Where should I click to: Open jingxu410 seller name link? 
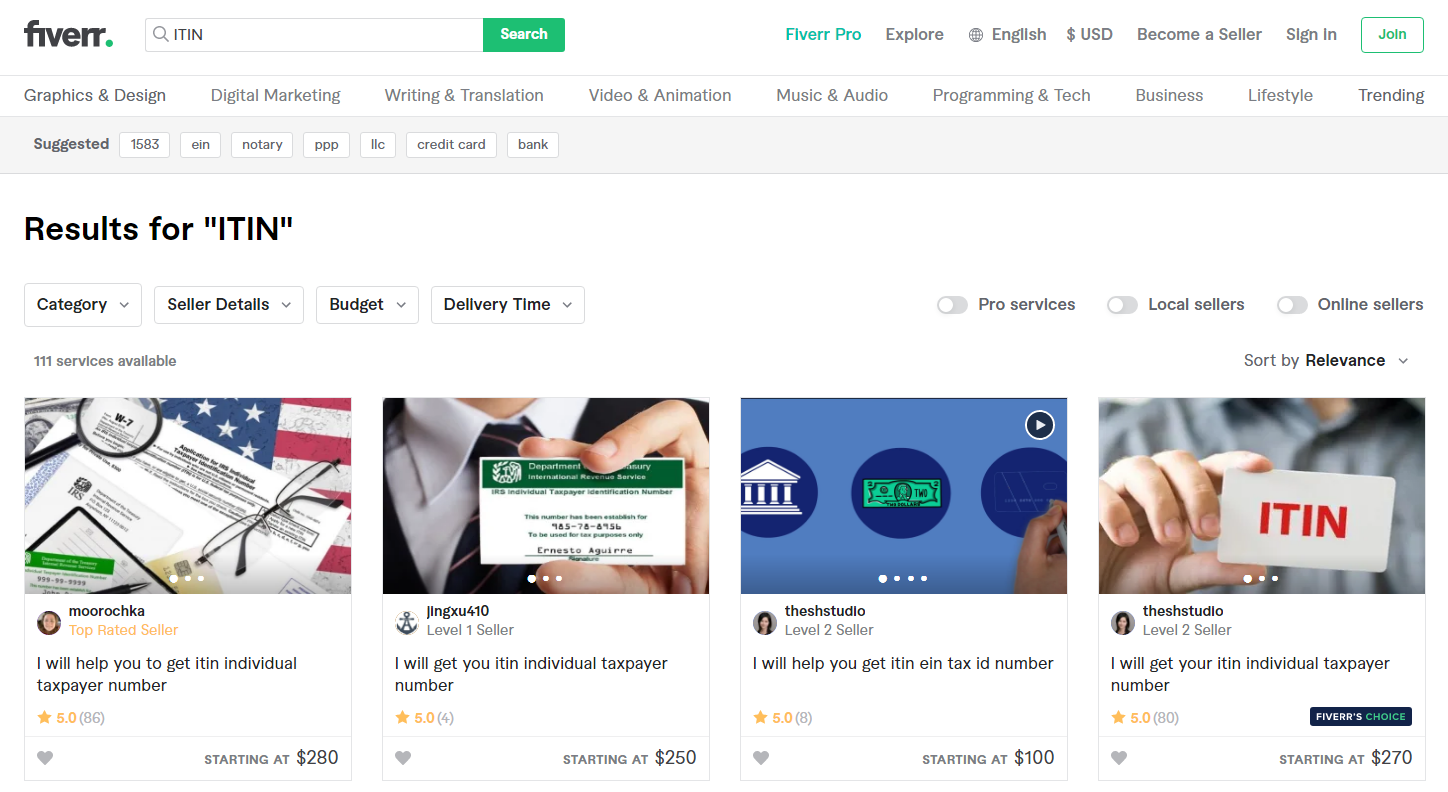(x=458, y=611)
